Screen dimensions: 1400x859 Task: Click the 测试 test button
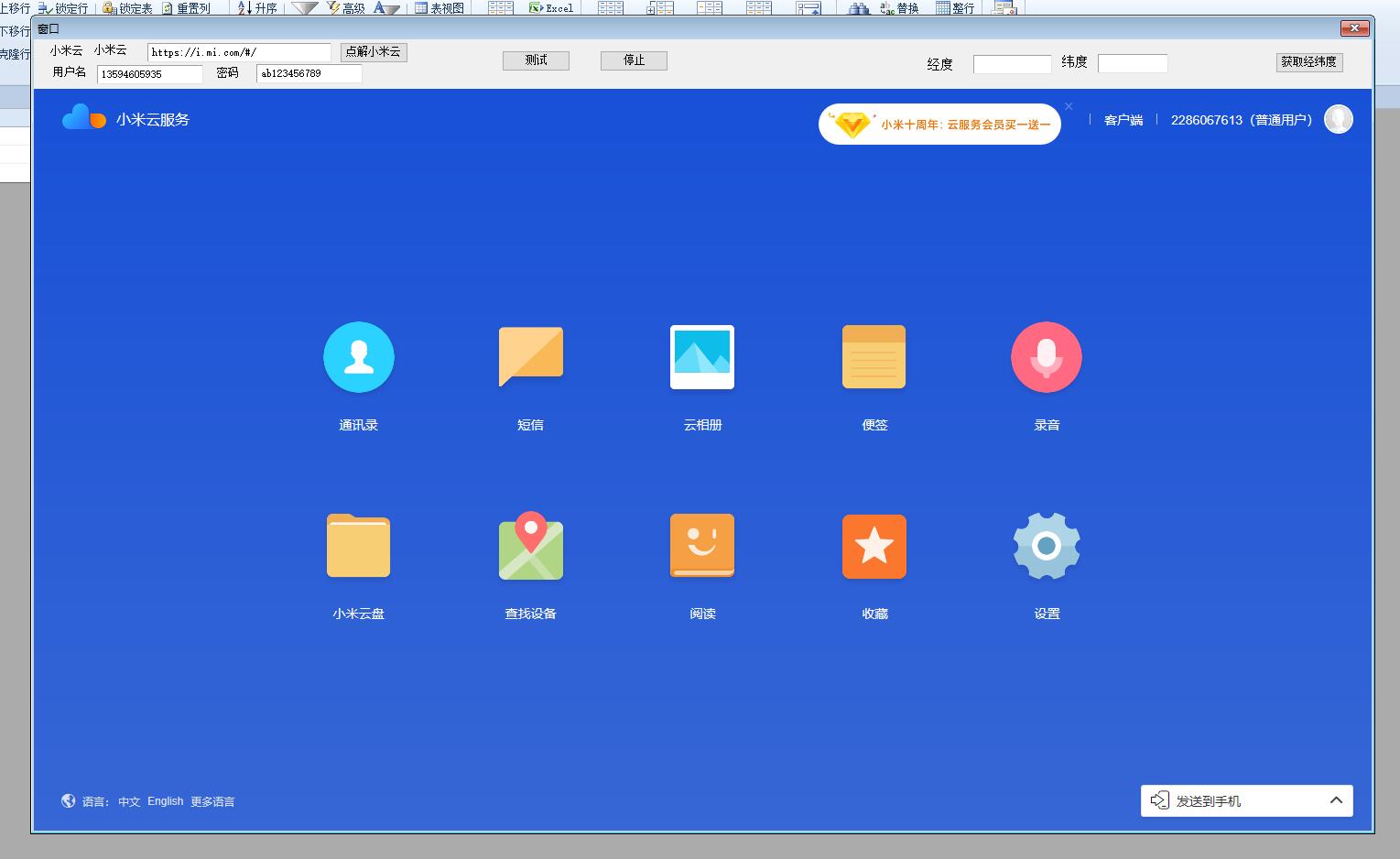(x=536, y=60)
